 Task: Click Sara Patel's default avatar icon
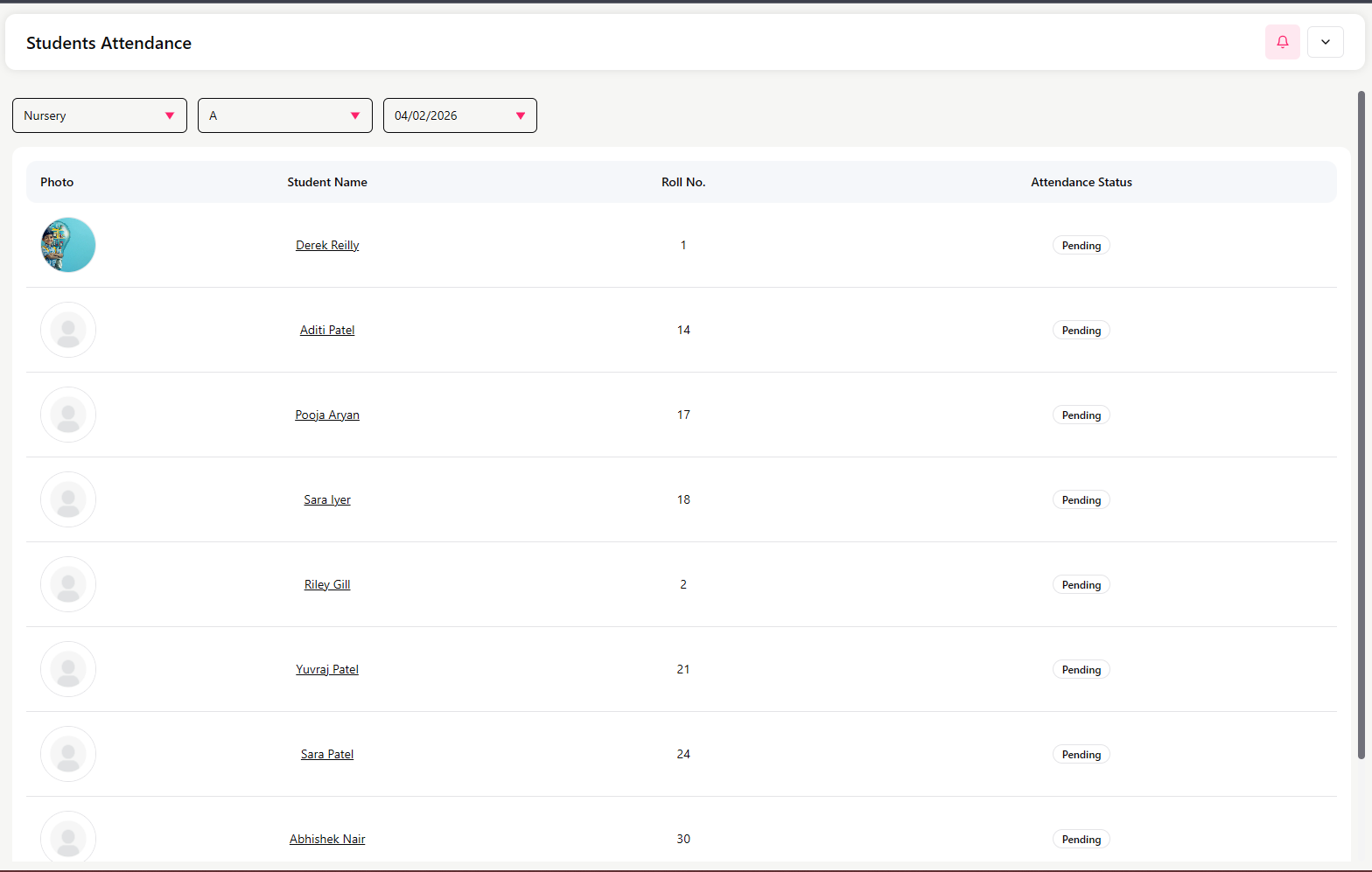tap(68, 754)
